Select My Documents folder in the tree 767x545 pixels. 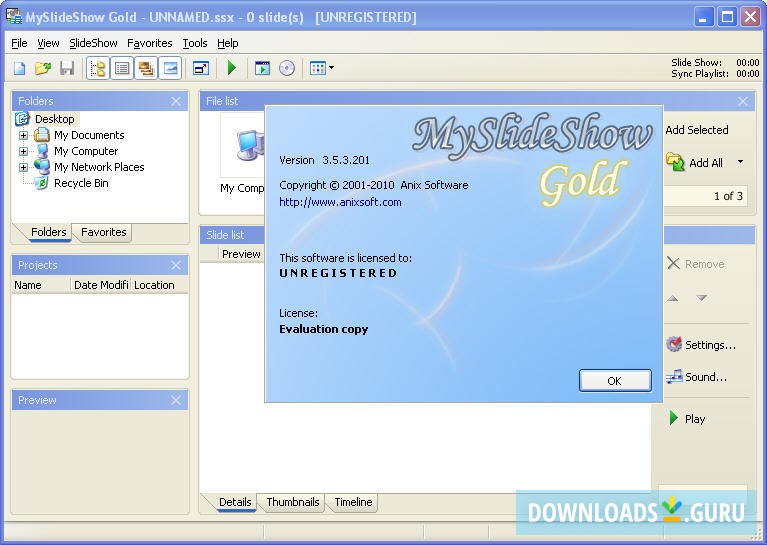(89, 135)
